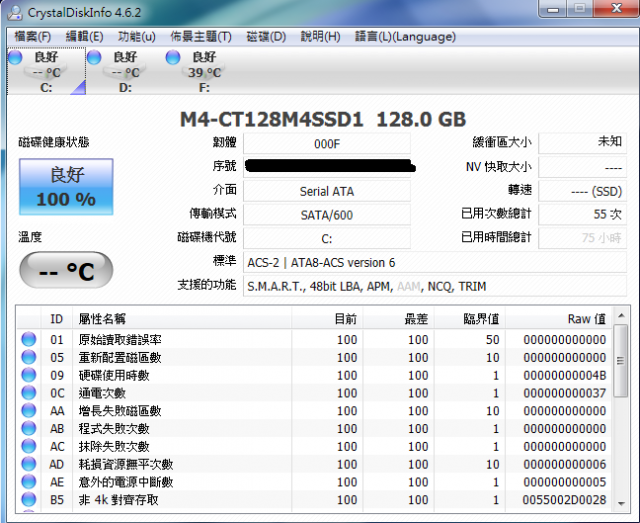Image resolution: width=640 pixels, height=523 pixels.
Task: Click raw value 0055002D0028
Action: 564,500
